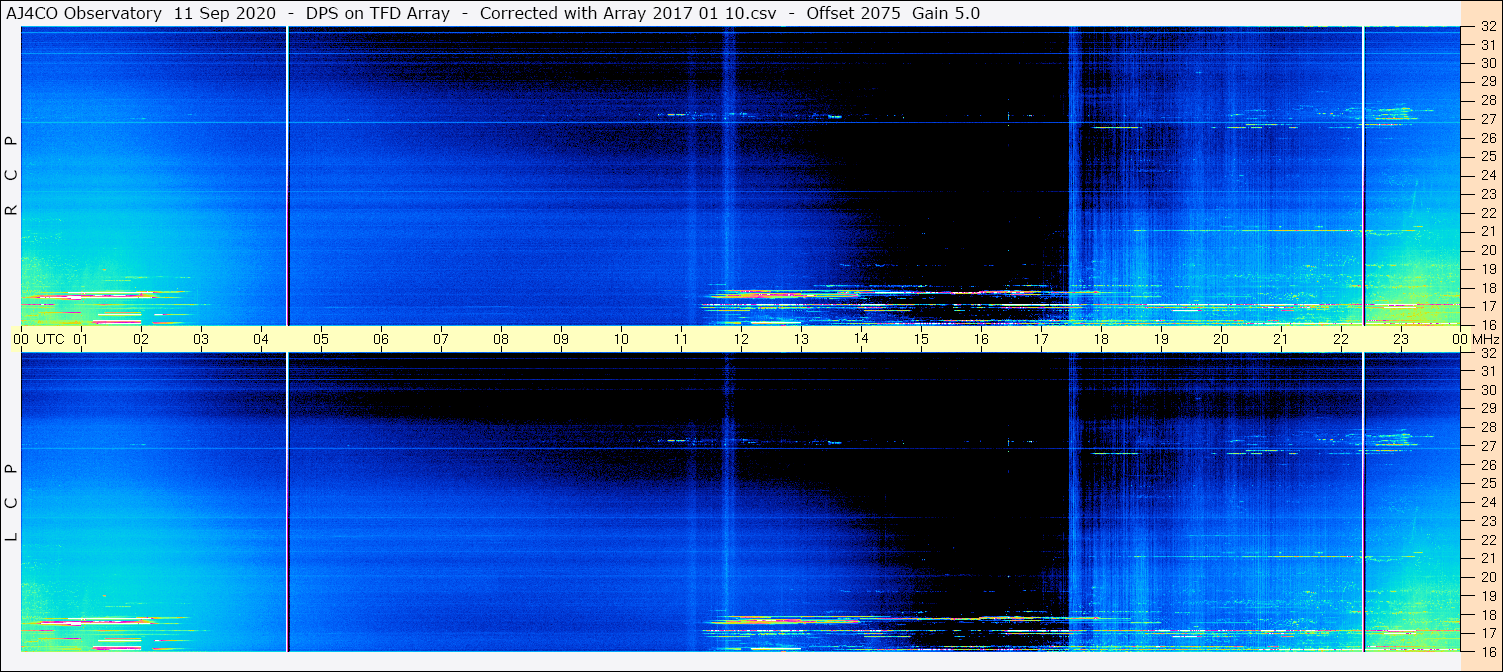Click the 28 MHz tick on RCP scale
Image resolution: width=1503 pixels, height=672 pixels.
point(1488,101)
